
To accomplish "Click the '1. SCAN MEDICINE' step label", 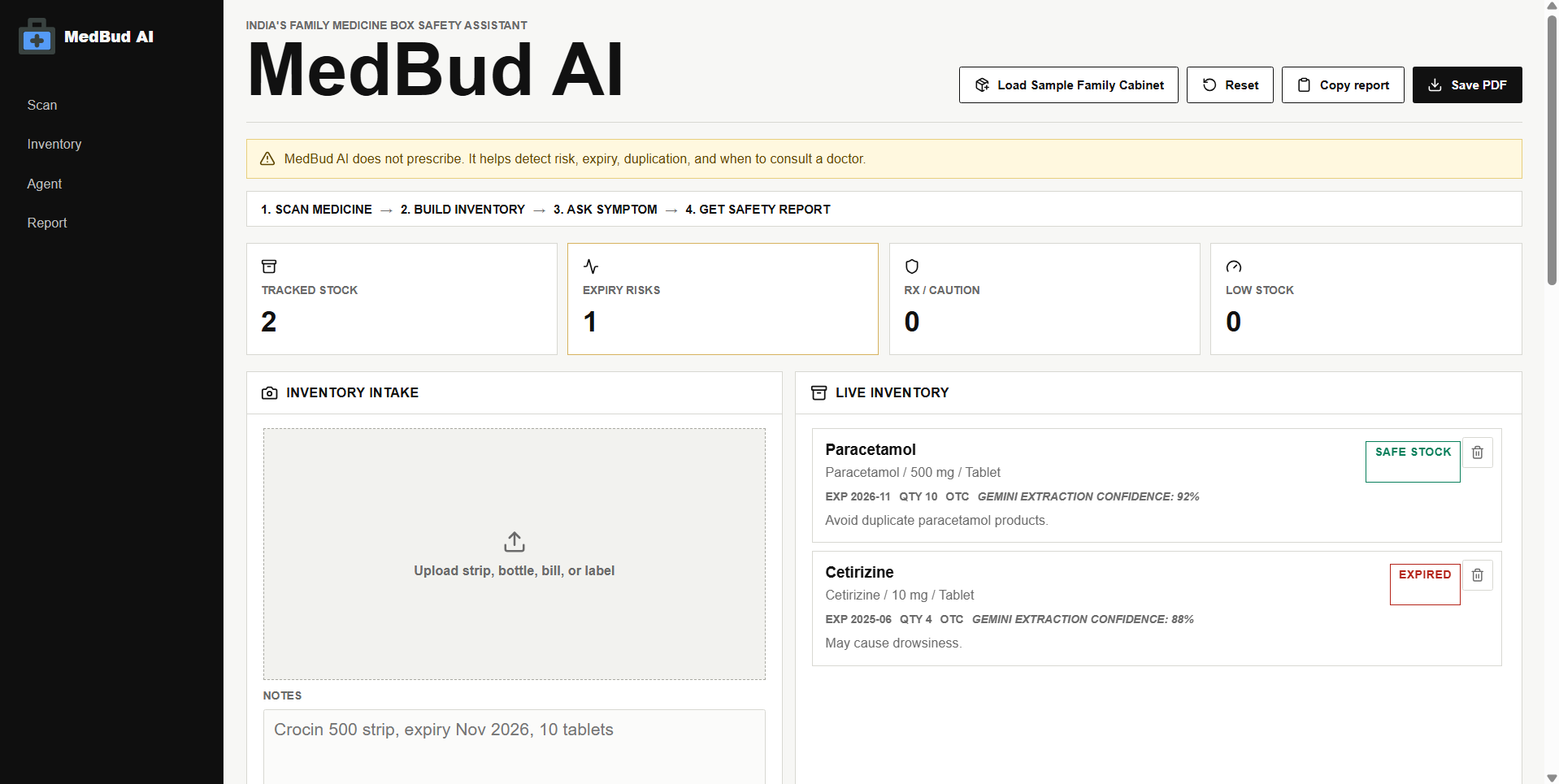I will click(316, 210).
